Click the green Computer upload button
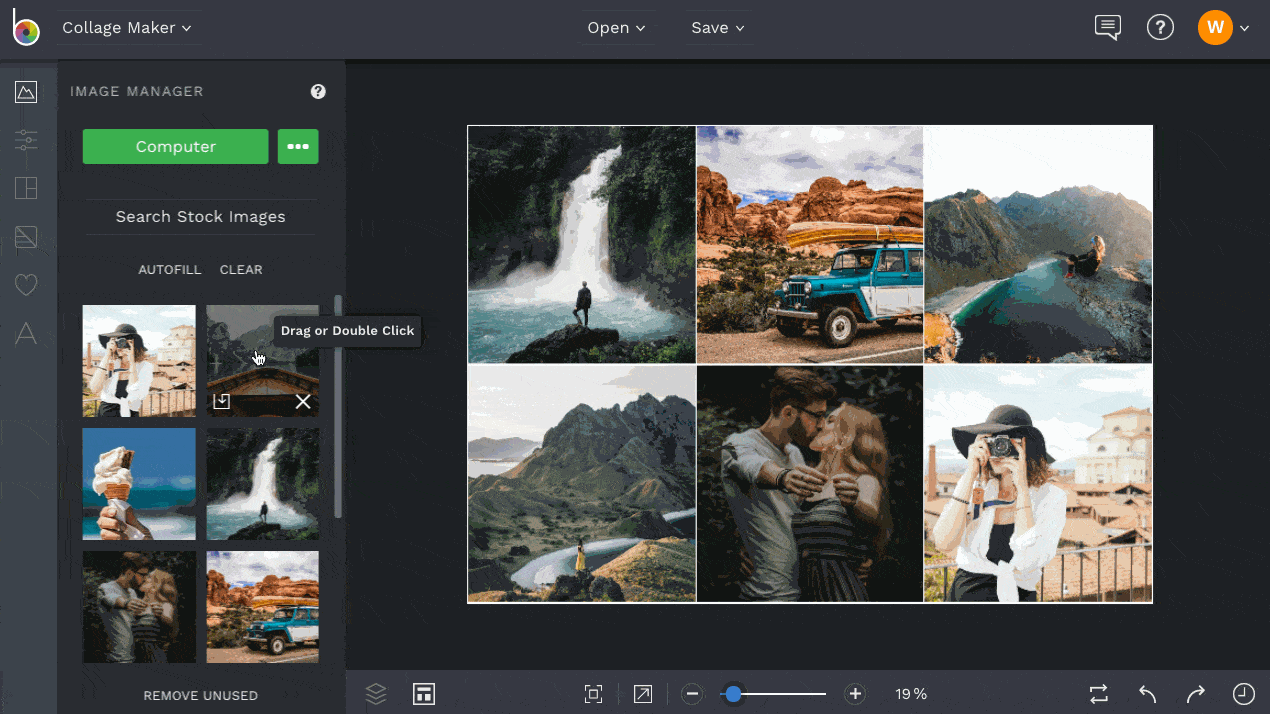The height and width of the screenshot is (714, 1270). [175, 146]
